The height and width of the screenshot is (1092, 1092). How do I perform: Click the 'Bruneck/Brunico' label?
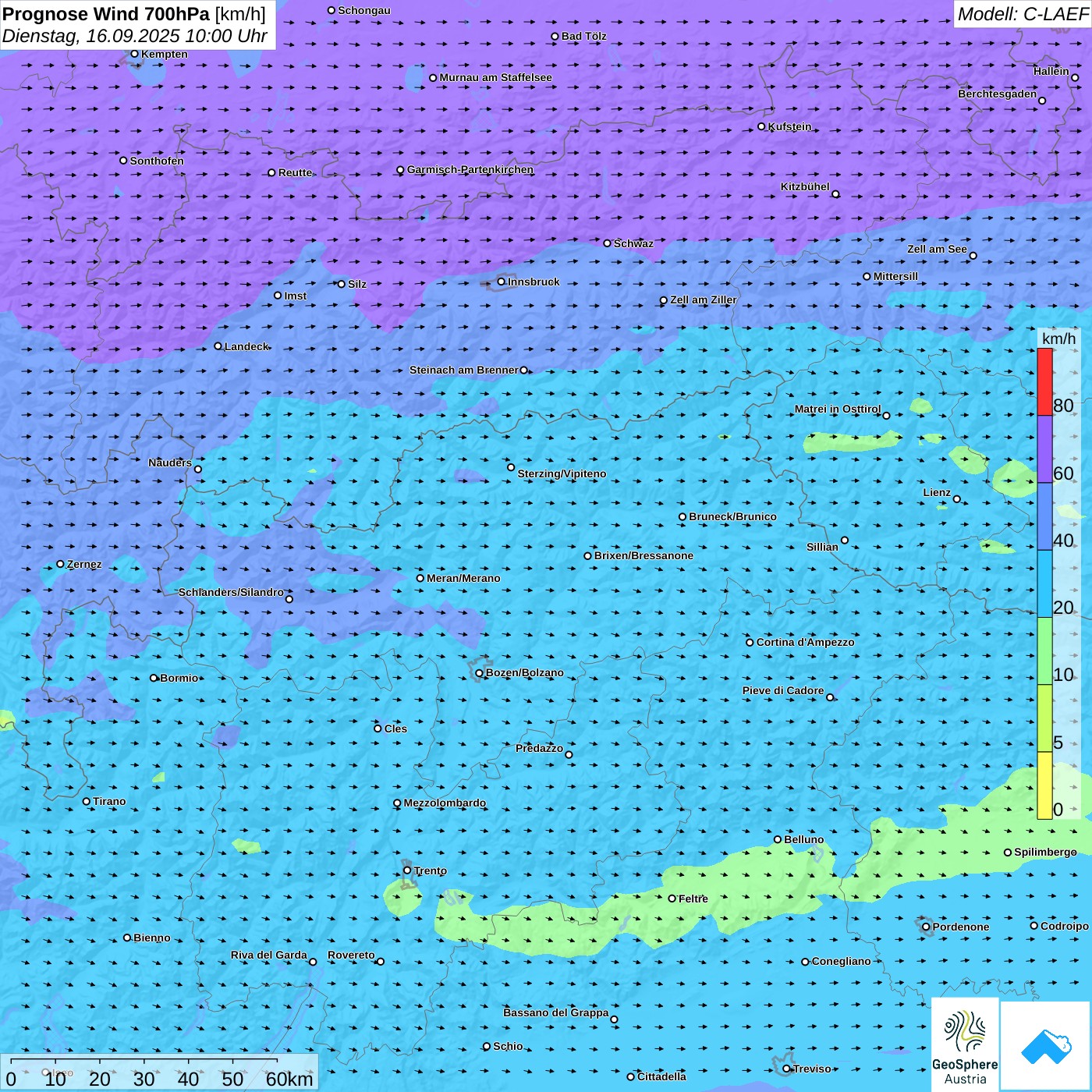(x=732, y=516)
